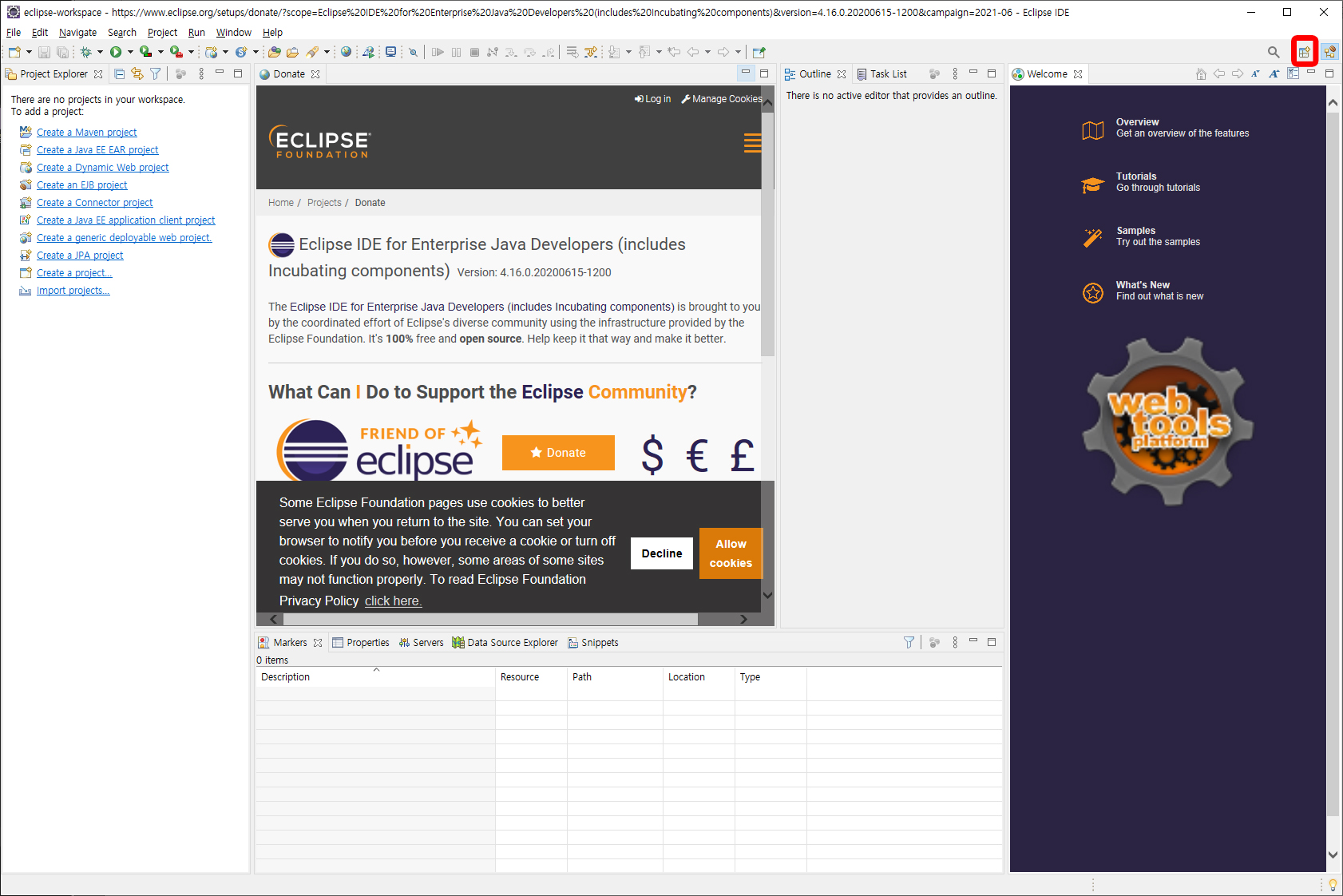Click the Coverage run icon
Viewport: 1343px width, 896px height.
point(145,52)
